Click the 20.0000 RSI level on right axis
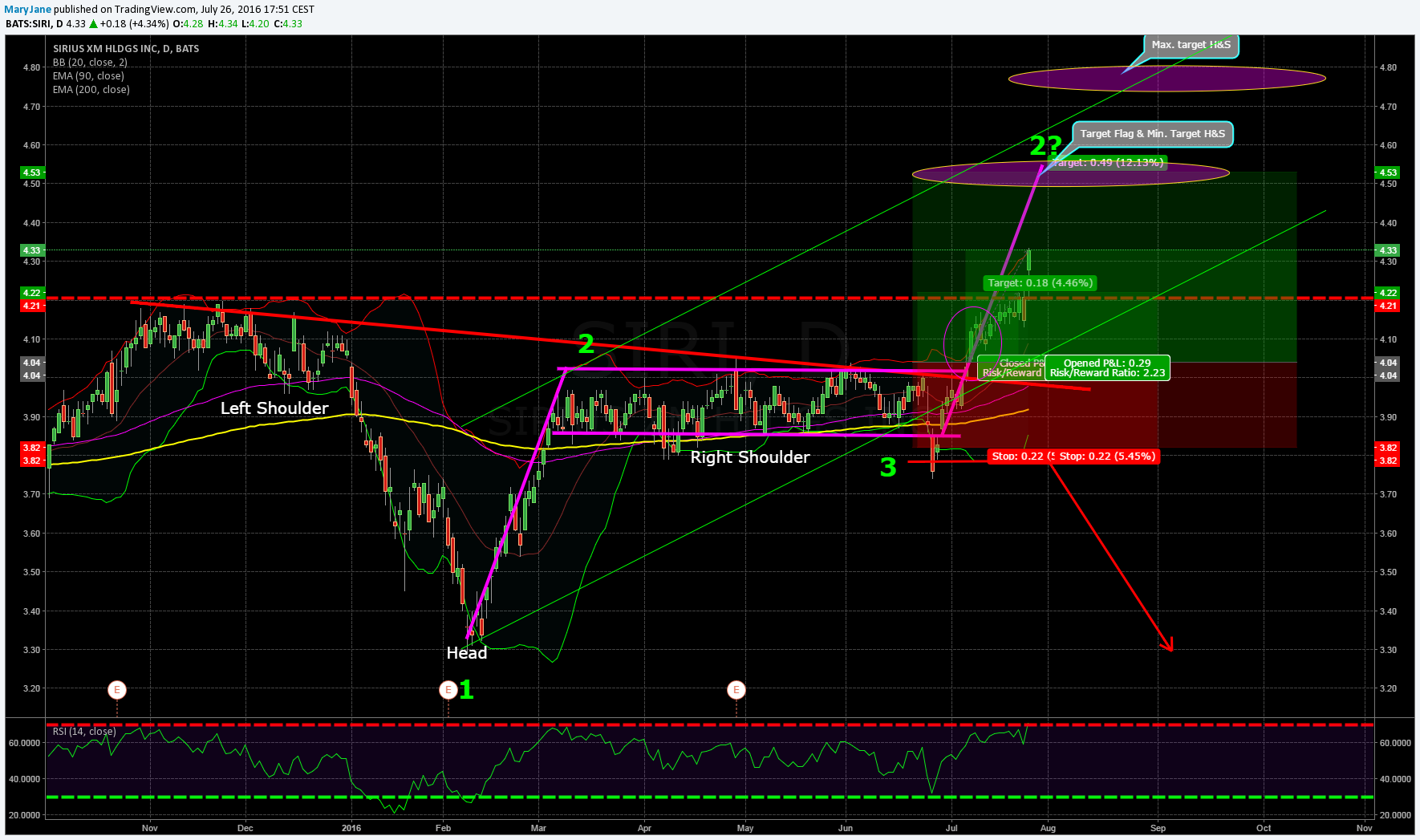Screen dimensions: 1420x840 (x=1395, y=815)
